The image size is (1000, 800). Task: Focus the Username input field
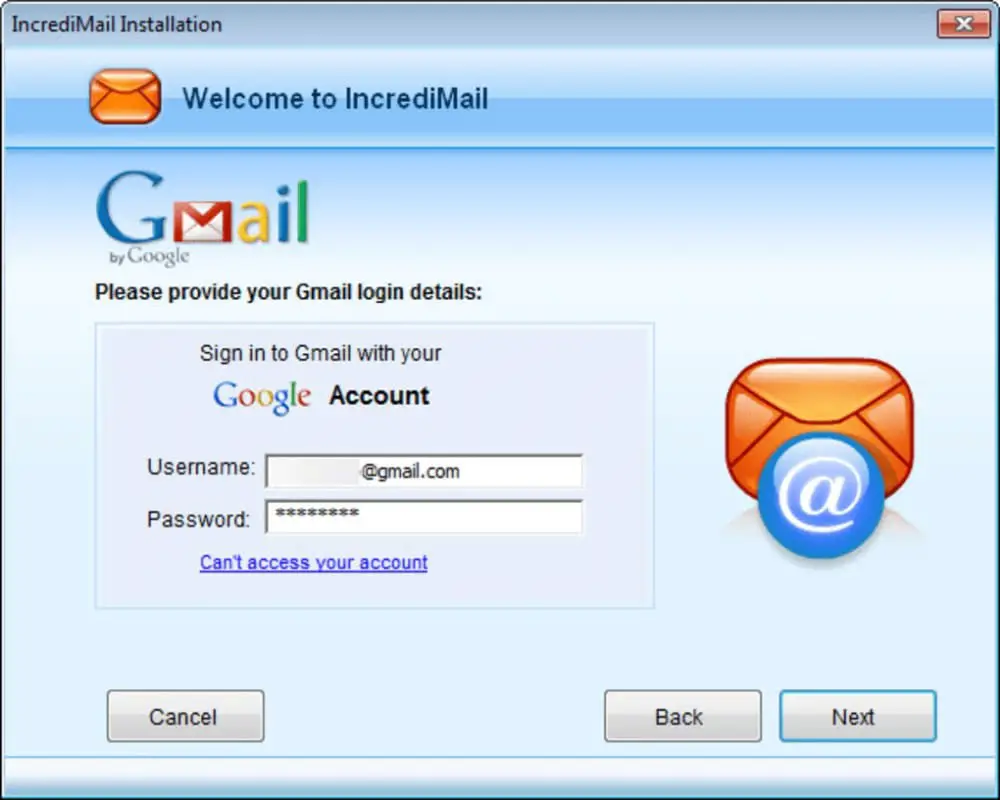point(424,471)
